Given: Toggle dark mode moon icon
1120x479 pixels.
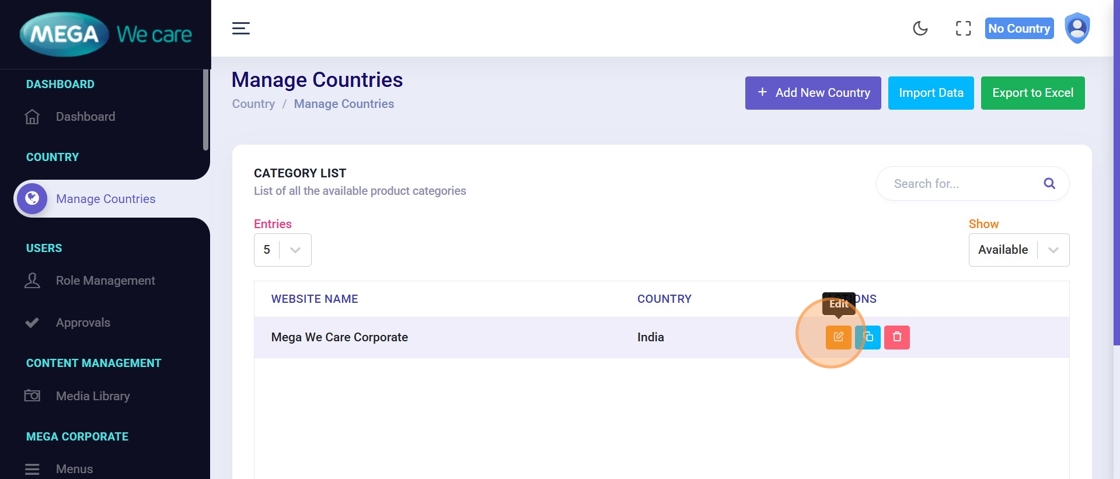Looking at the screenshot, I should pos(920,29).
